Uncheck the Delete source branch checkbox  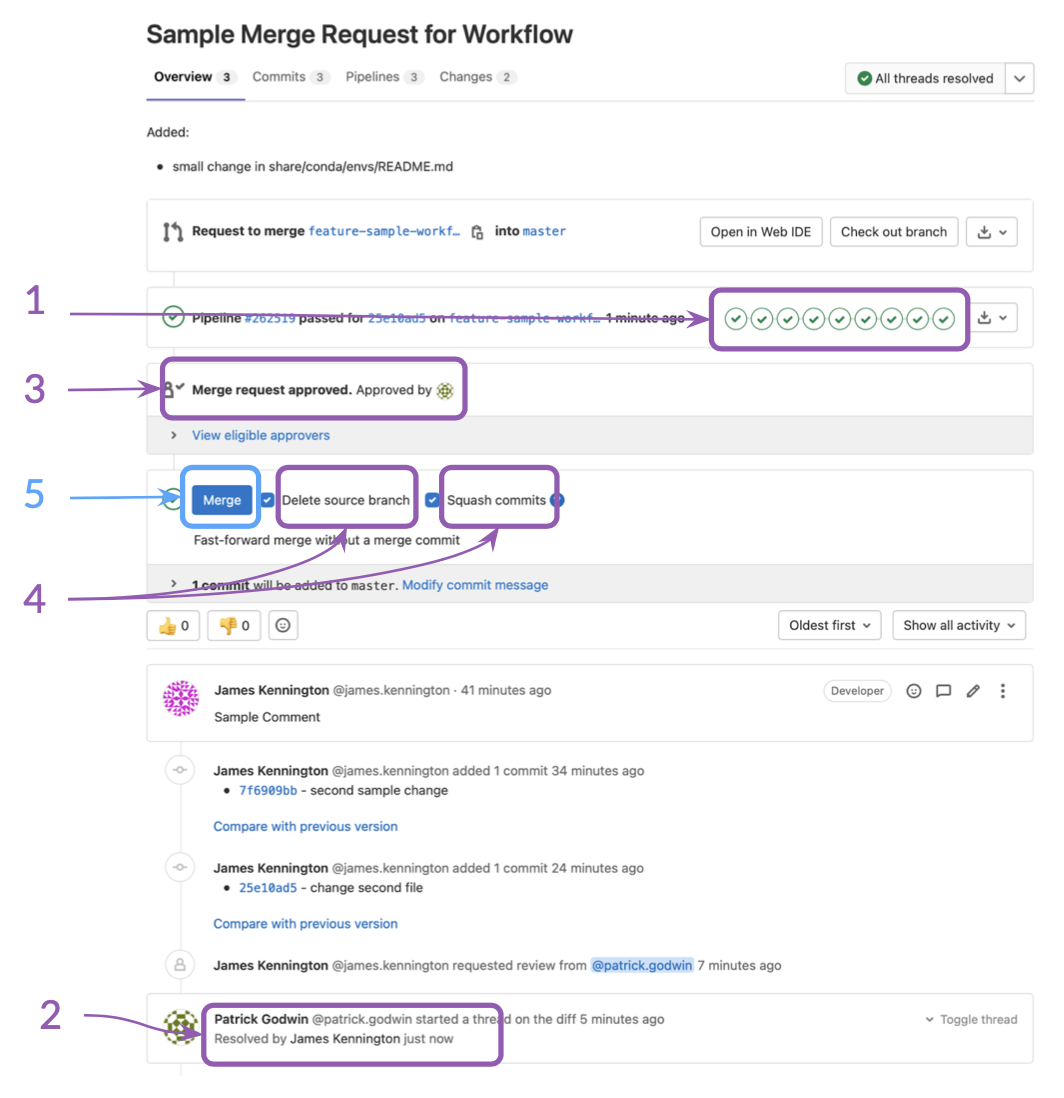(x=267, y=500)
